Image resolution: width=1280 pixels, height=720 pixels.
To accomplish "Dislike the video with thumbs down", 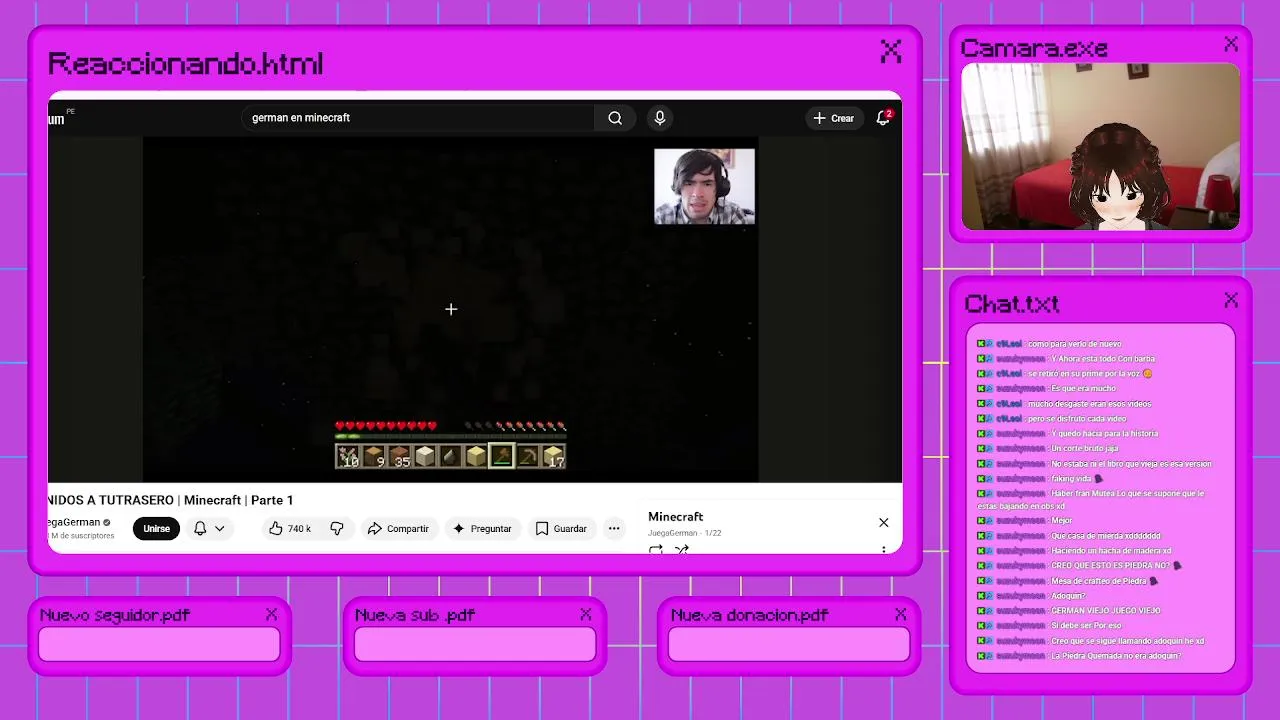I will (337, 528).
